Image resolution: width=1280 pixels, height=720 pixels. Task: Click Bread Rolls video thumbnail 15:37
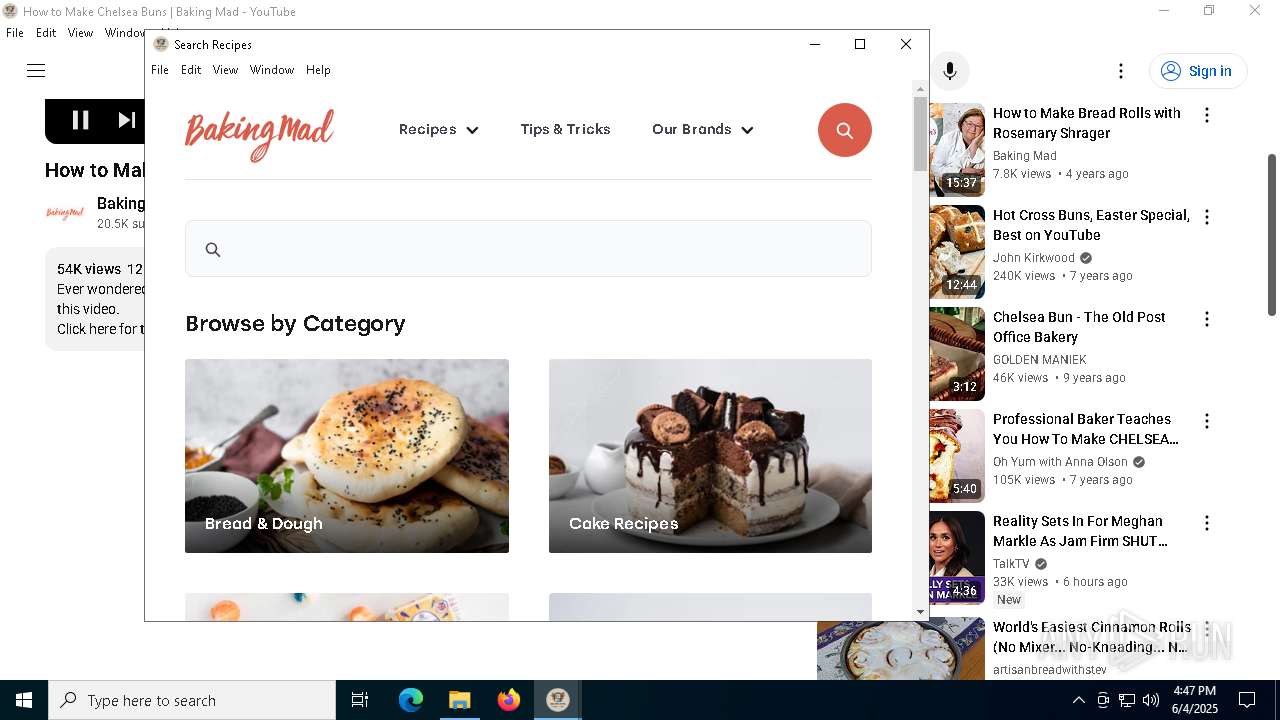(957, 149)
